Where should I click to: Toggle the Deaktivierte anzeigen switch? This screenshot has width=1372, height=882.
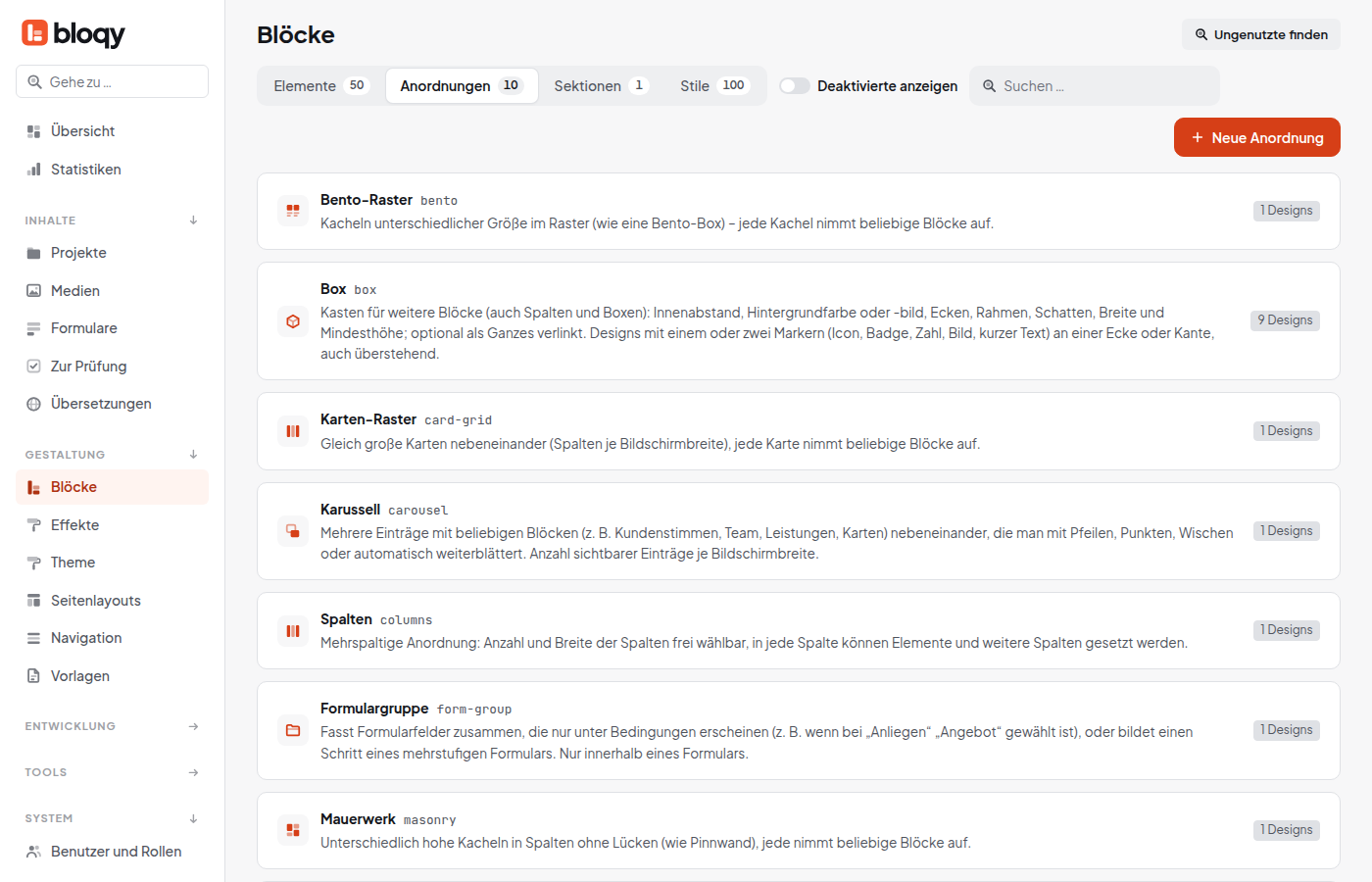coord(795,86)
